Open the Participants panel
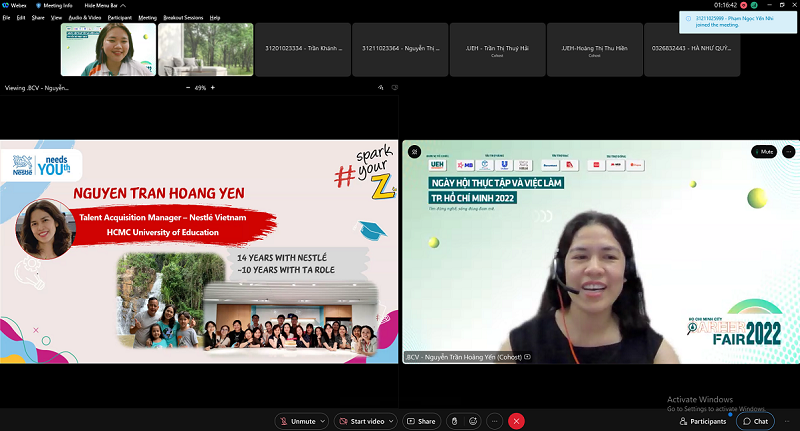The width and height of the screenshot is (800, 431). coord(703,421)
